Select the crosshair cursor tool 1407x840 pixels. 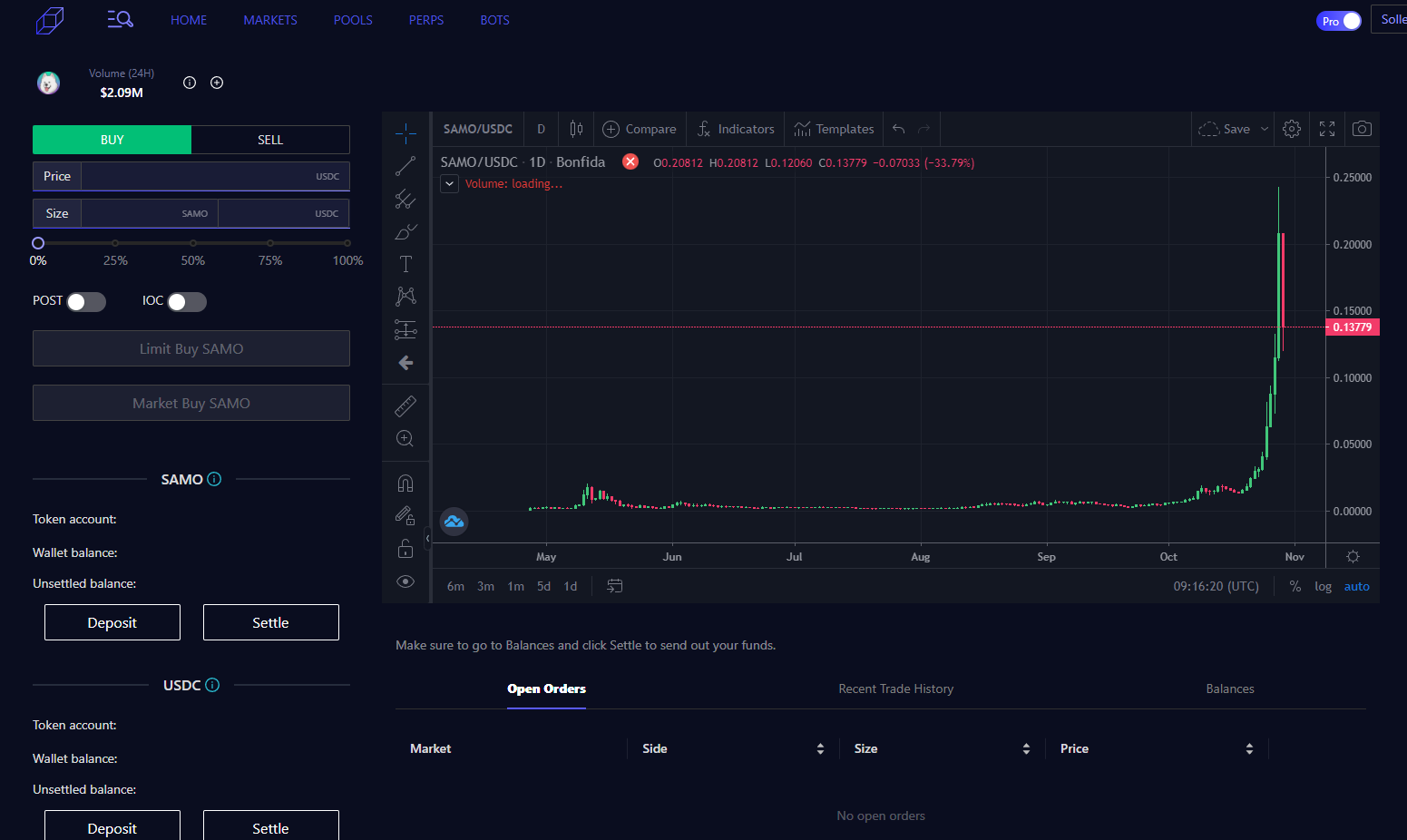pos(405,134)
